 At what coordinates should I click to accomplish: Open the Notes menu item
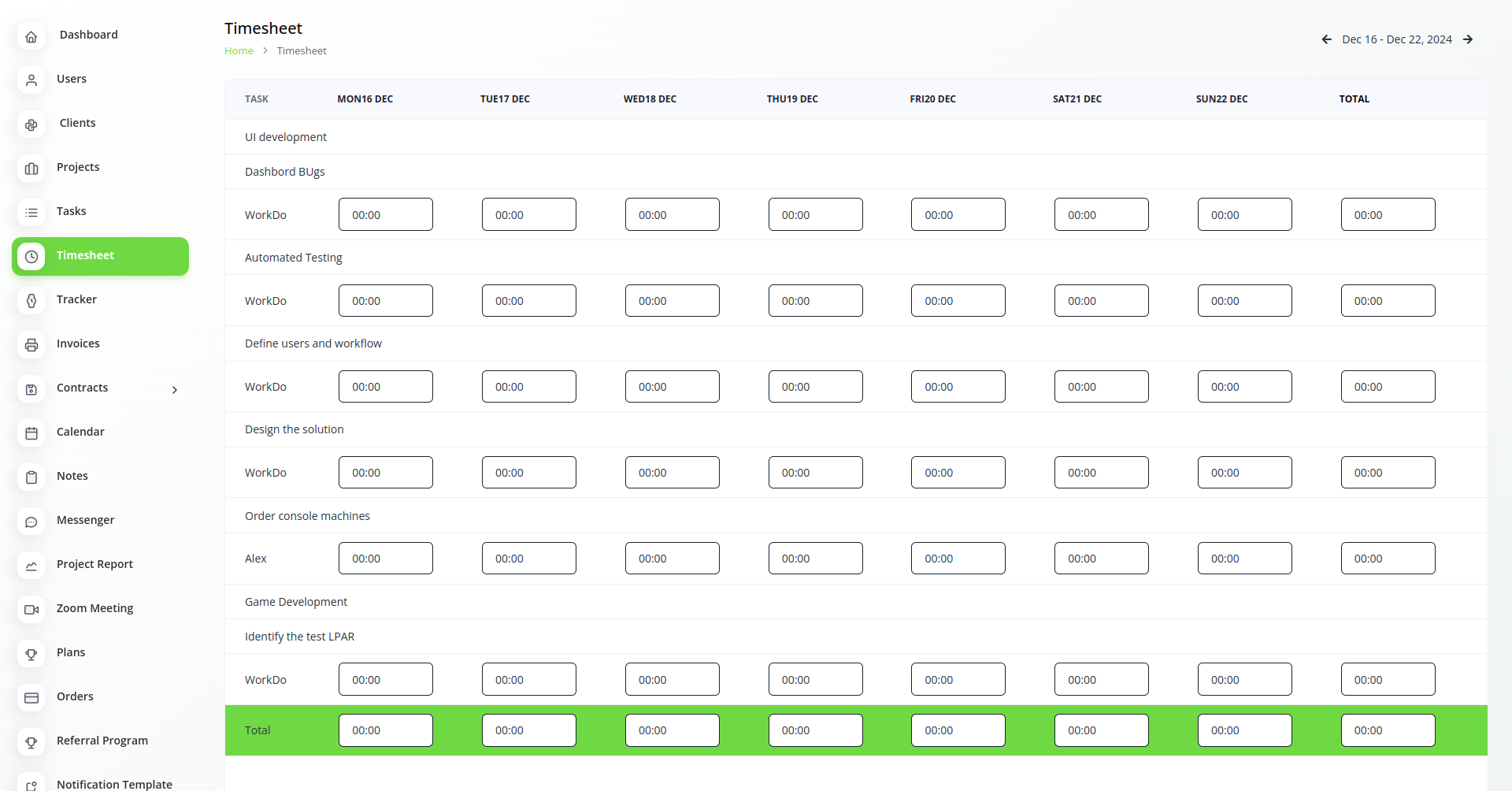[72, 476]
